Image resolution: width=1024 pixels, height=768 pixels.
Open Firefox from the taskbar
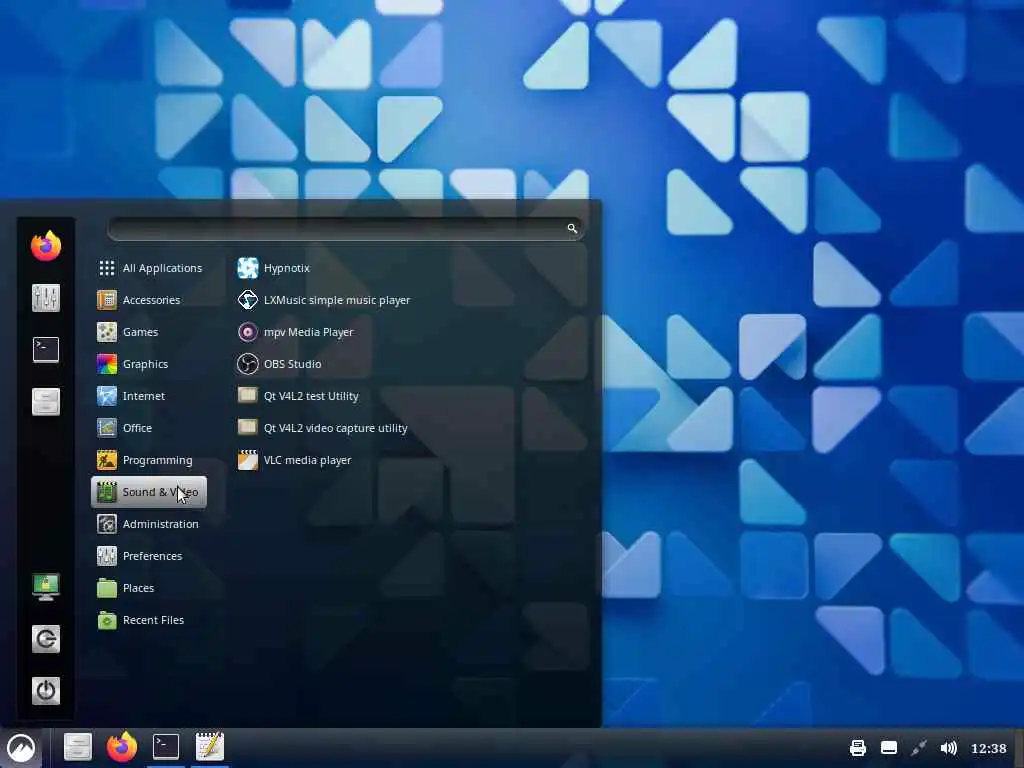pos(121,747)
